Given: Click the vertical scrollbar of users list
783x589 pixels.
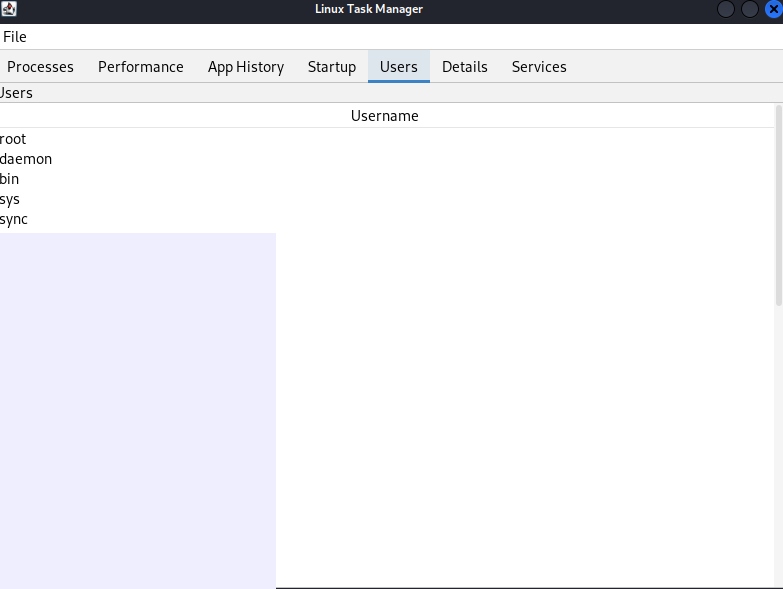Looking at the screenshot, I should pos(779,205).
